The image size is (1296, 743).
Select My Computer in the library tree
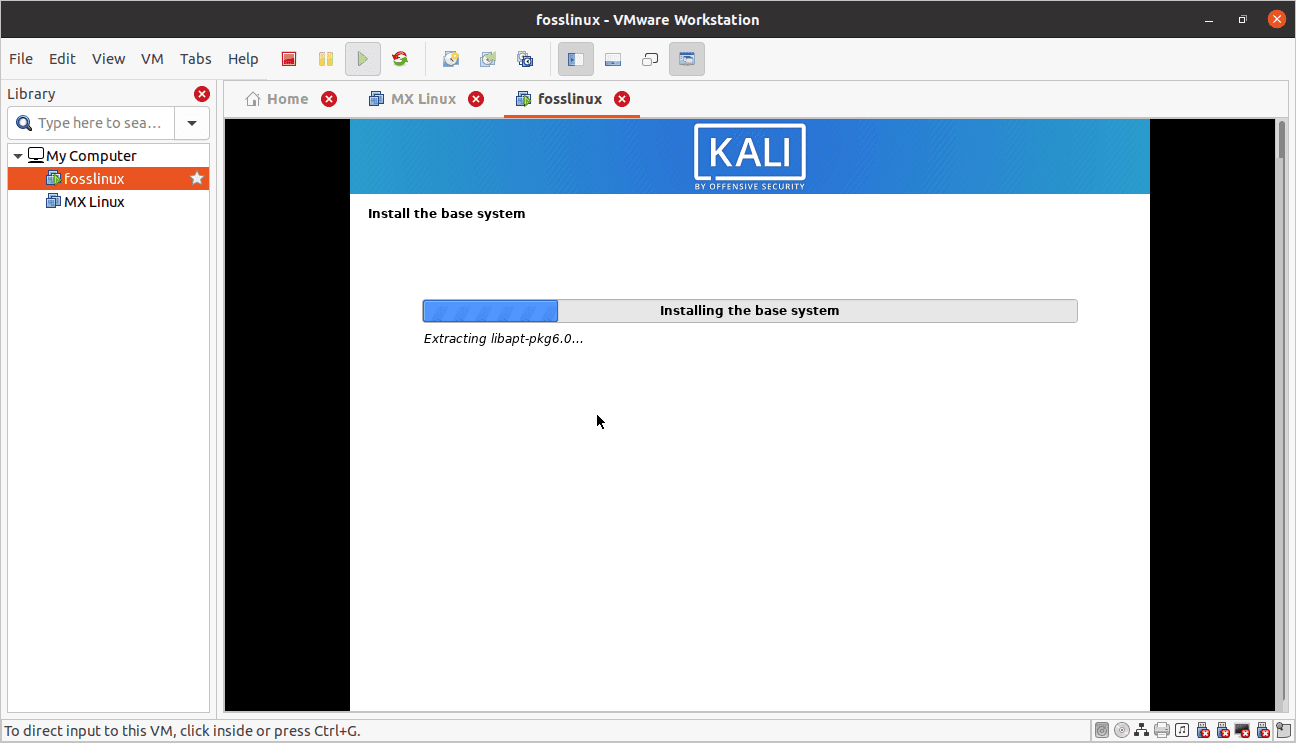(109, 155)
